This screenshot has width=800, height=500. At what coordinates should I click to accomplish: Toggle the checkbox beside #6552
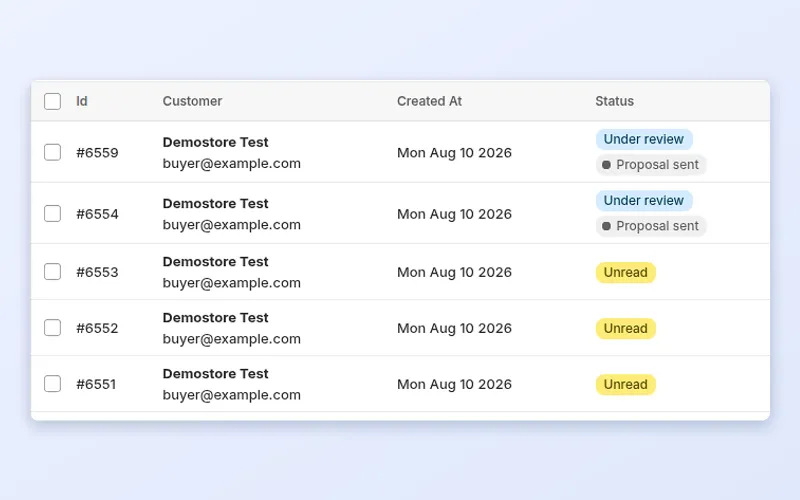pyautogui.click(x=53, y=328)
